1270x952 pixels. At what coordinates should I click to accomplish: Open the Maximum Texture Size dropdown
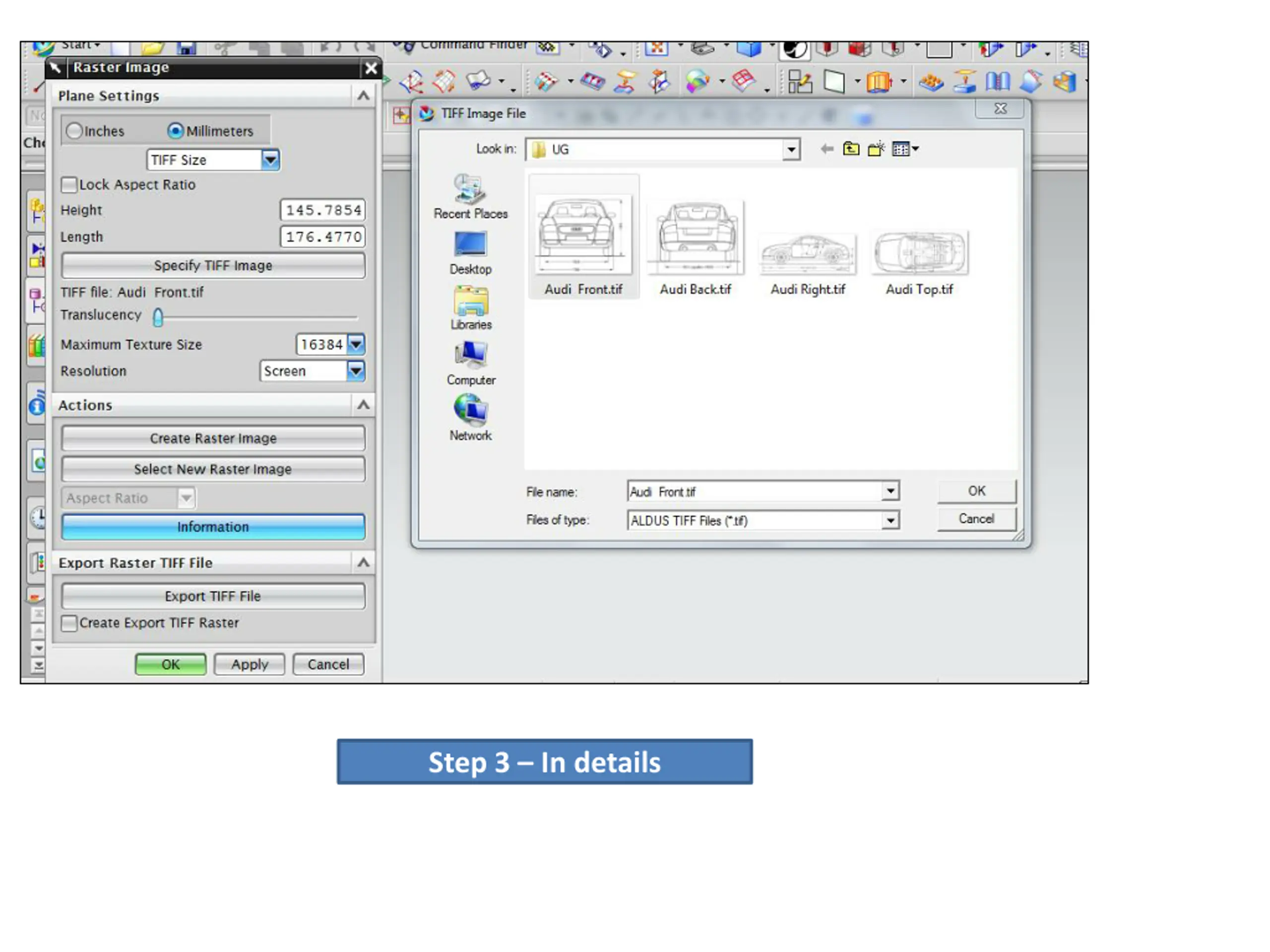(356, 344)
